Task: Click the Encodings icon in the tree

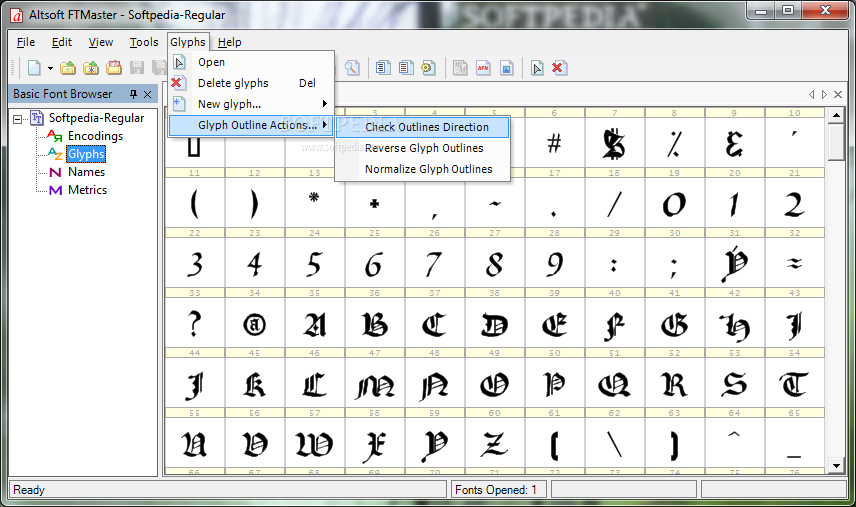Action: [x=55, y=135]
